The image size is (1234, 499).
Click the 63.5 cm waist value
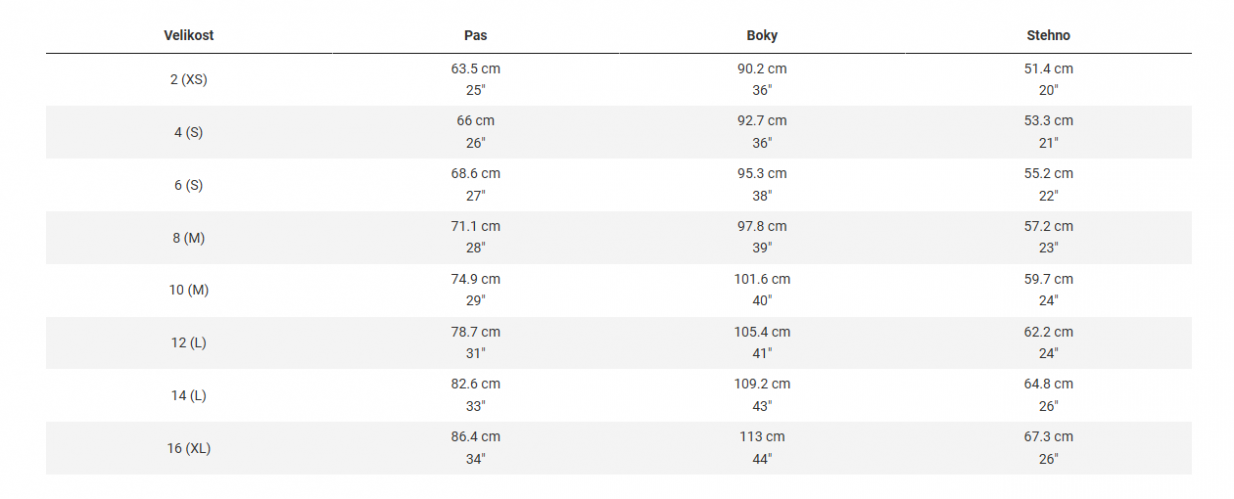point(476,69)
